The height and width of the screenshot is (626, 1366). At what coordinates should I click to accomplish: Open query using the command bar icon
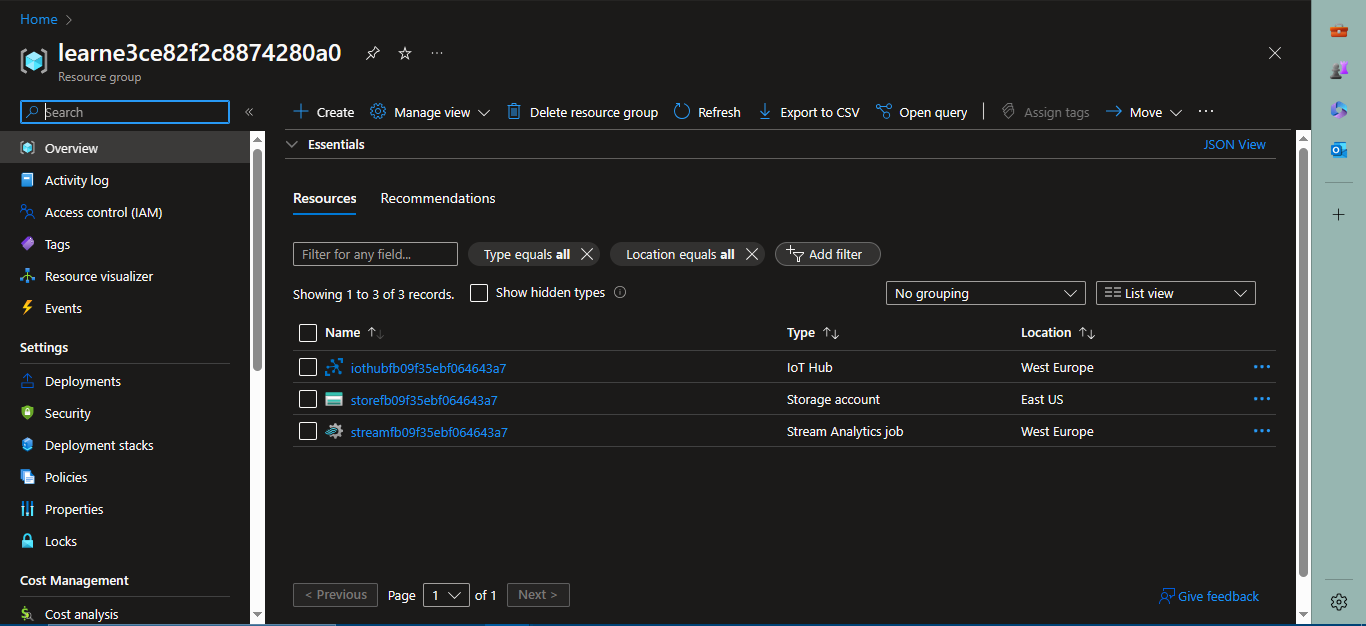[884, 111]
